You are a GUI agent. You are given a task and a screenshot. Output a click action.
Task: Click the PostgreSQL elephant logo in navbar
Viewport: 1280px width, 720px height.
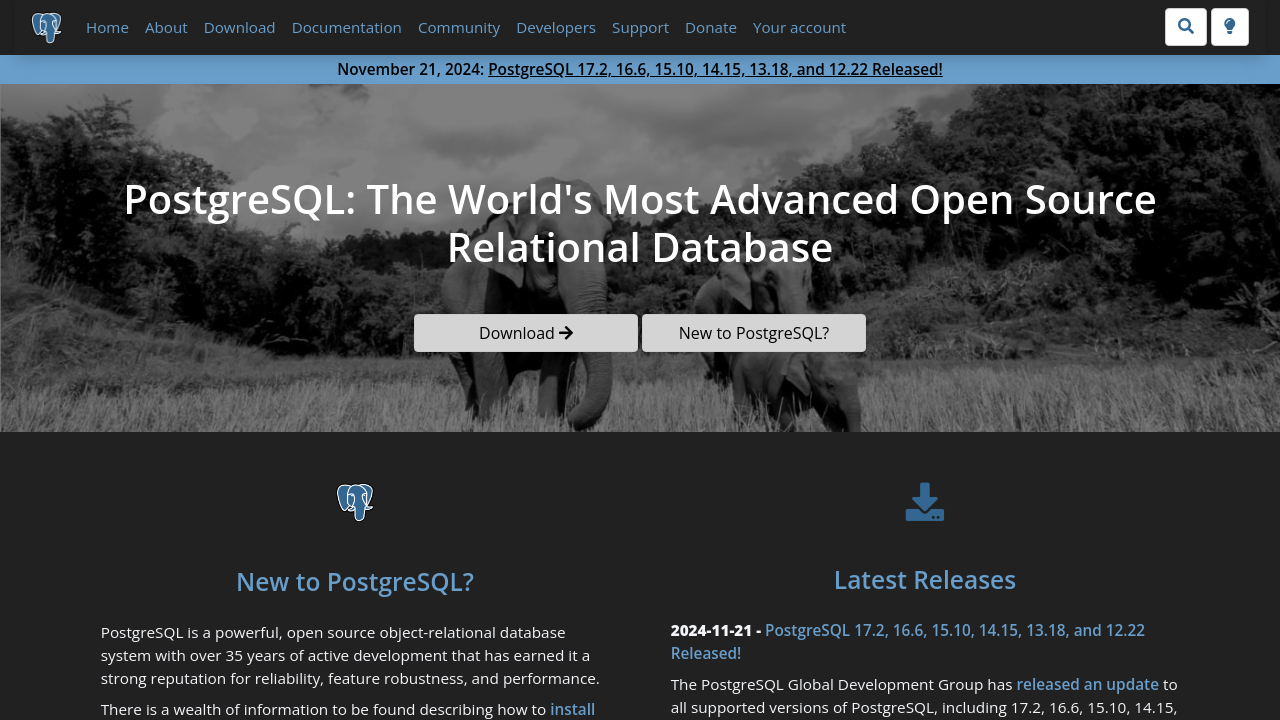pos(47,27)
